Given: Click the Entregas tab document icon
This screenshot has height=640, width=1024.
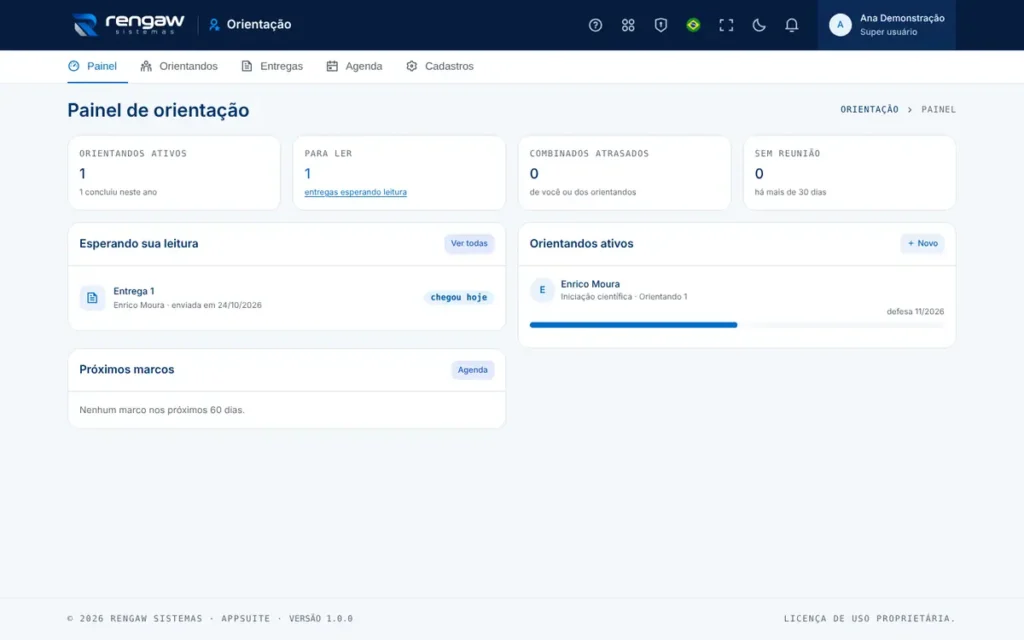Looking at the screenshot, I should tap(246, 66).
